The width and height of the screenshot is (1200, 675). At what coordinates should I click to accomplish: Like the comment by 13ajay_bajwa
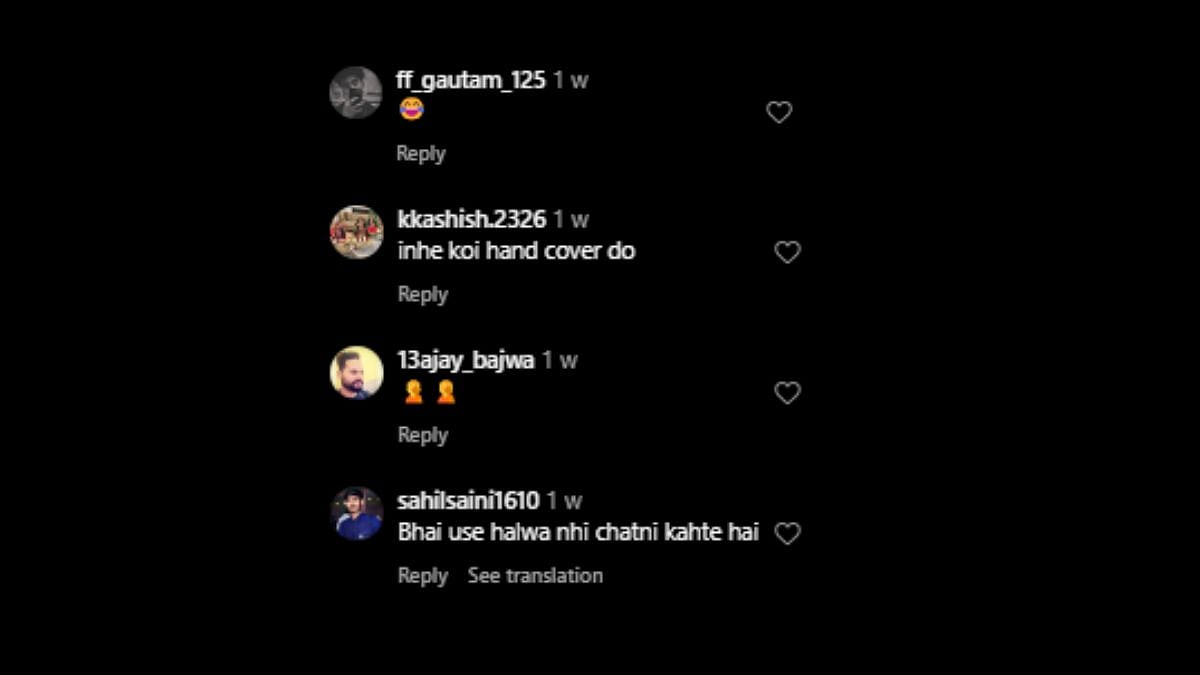[x=788, y=394]
